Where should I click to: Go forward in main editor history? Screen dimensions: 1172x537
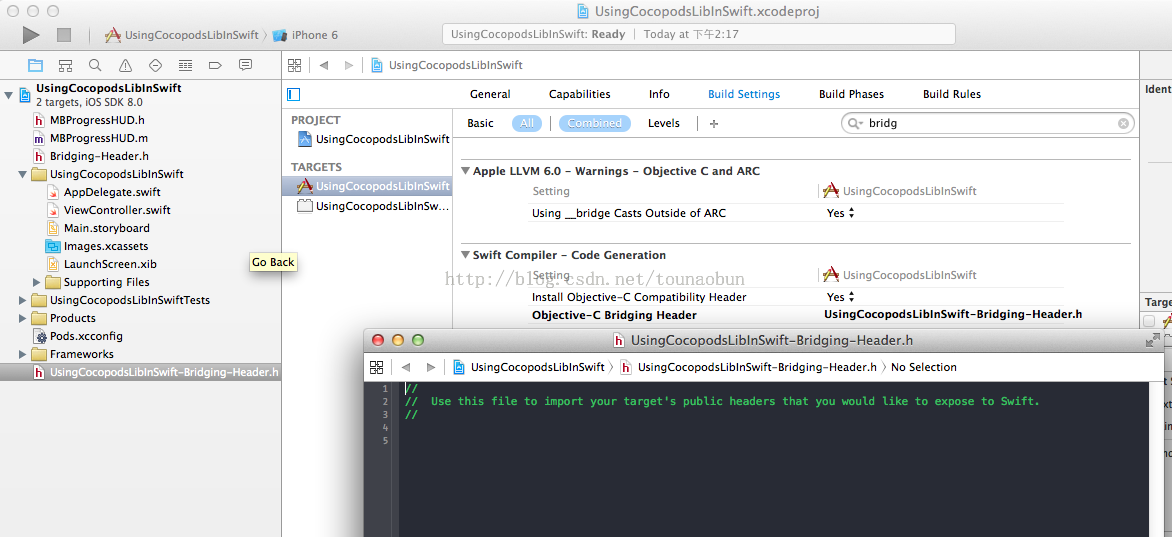(x=348, y=65)
